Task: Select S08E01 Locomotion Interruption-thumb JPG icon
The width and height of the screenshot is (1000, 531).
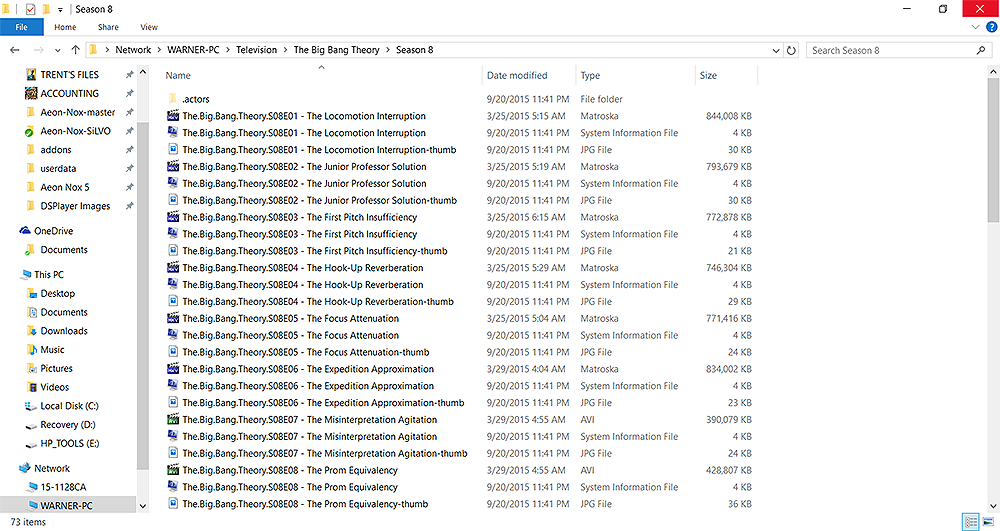Action: click(173, 150)
